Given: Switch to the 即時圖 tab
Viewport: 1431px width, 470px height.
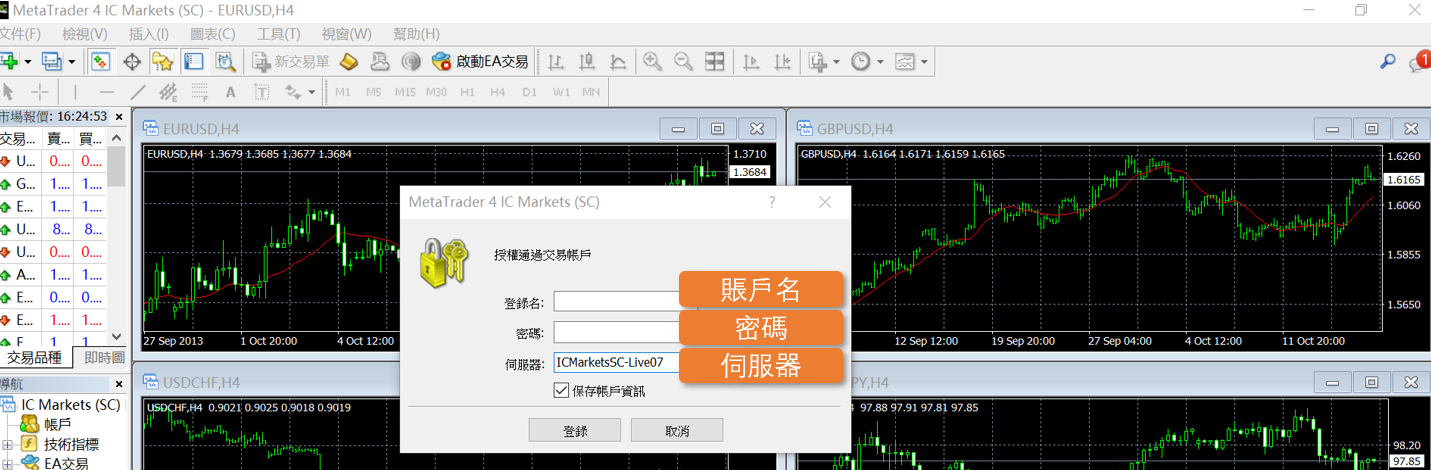Looking at the screenshot, I should click(103, 357).
